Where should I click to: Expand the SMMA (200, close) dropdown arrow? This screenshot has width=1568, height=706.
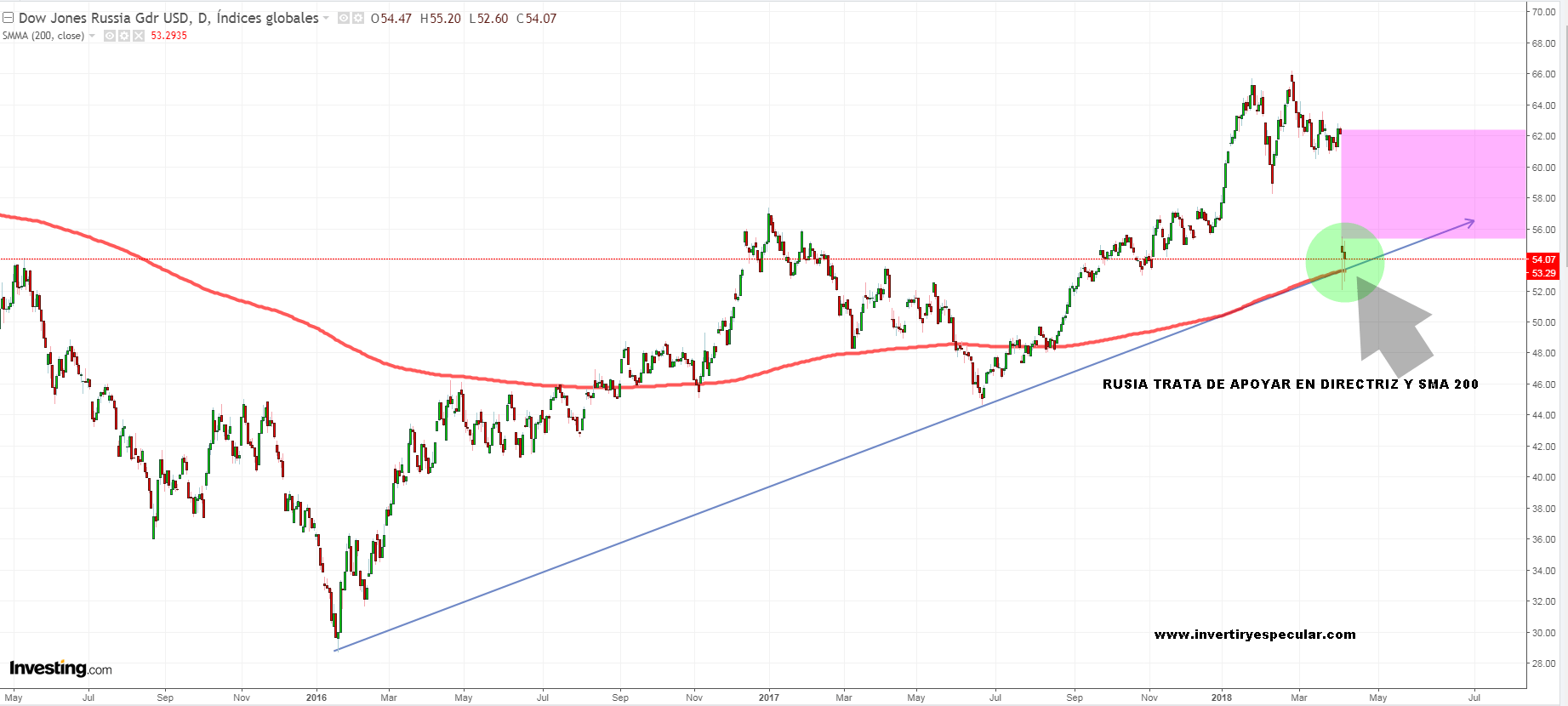point(92,36)
